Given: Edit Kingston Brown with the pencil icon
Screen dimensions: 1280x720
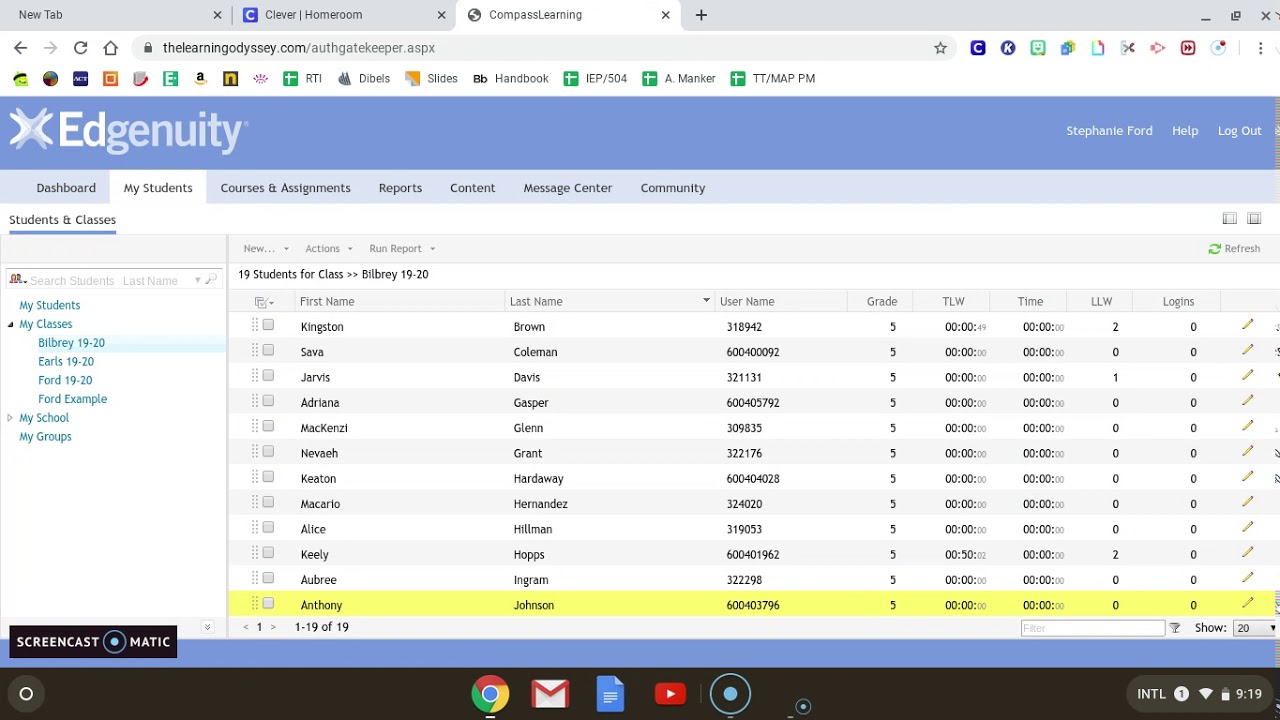Looking at the screenshot, I should point(1247,325).
